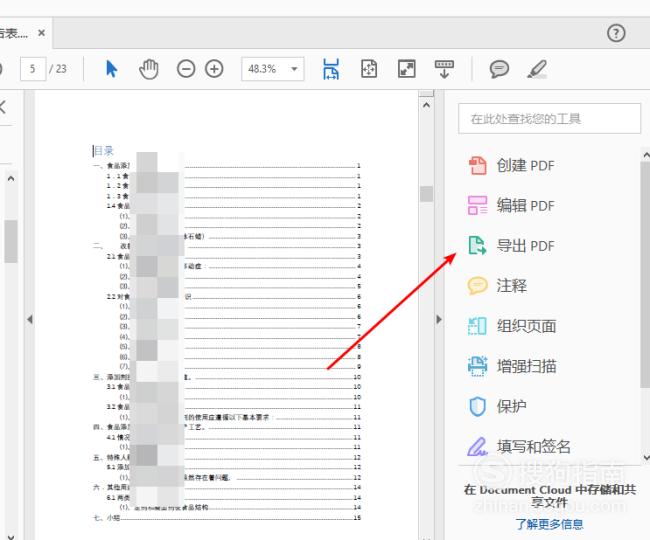650x540 pixels.
Task: Open the 填写和签名 tool
Action: [534, 446]
